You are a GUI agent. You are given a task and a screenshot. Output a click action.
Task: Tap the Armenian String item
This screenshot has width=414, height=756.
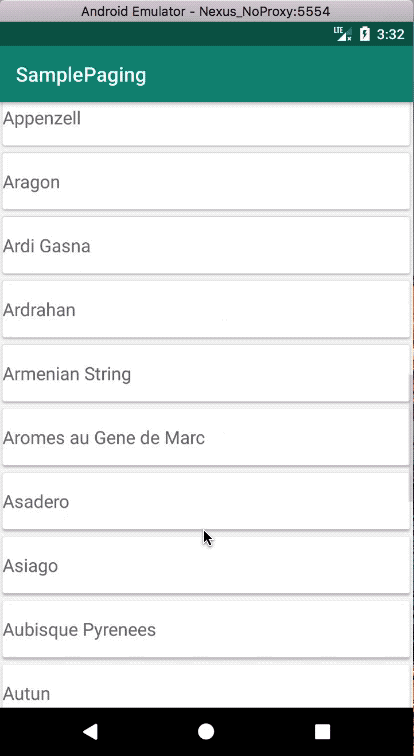[206, 373]
